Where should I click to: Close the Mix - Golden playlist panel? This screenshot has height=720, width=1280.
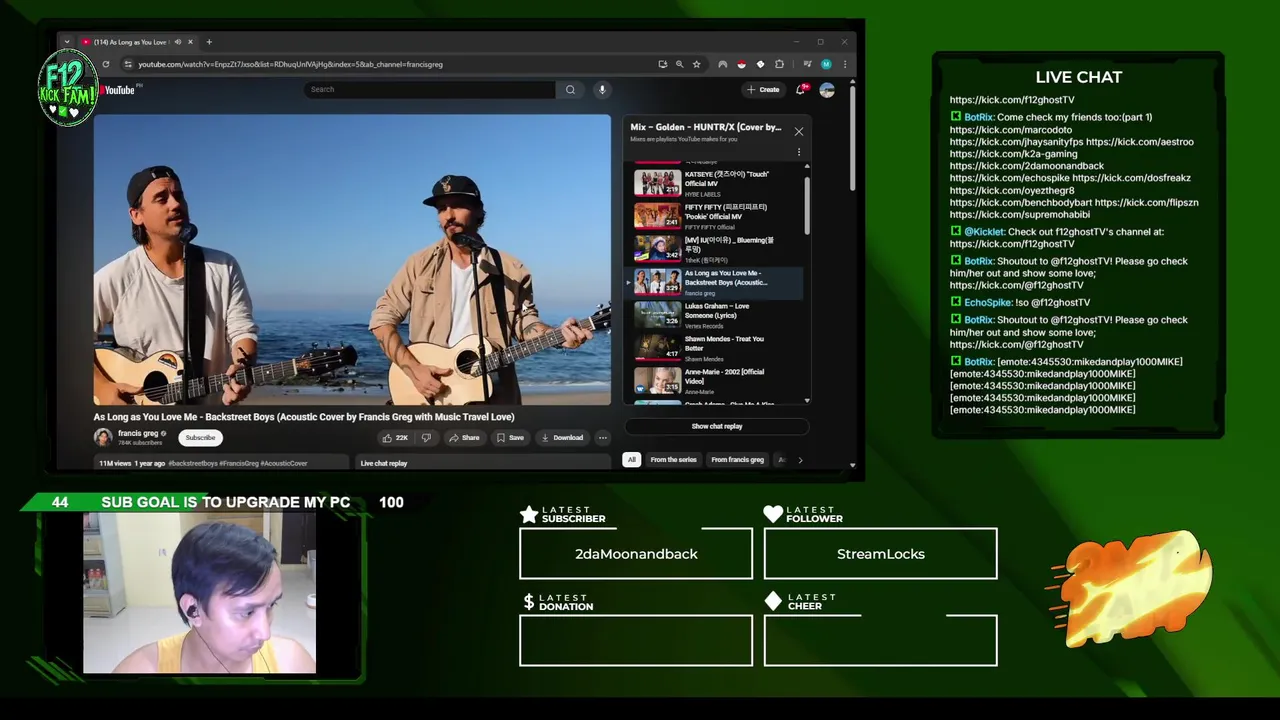pos(798,131)
